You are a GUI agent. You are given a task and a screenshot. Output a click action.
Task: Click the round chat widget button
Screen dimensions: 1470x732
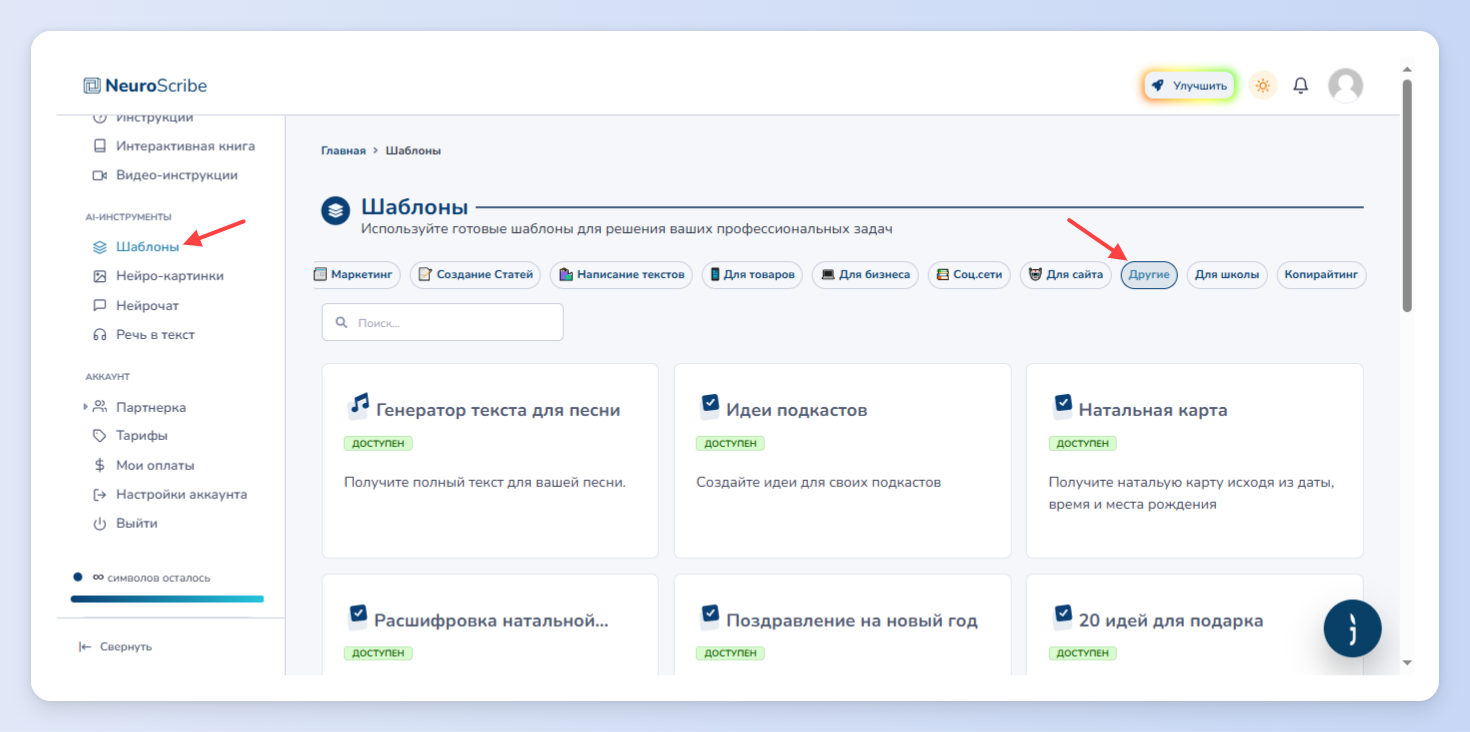click(x=1352, y=629)
